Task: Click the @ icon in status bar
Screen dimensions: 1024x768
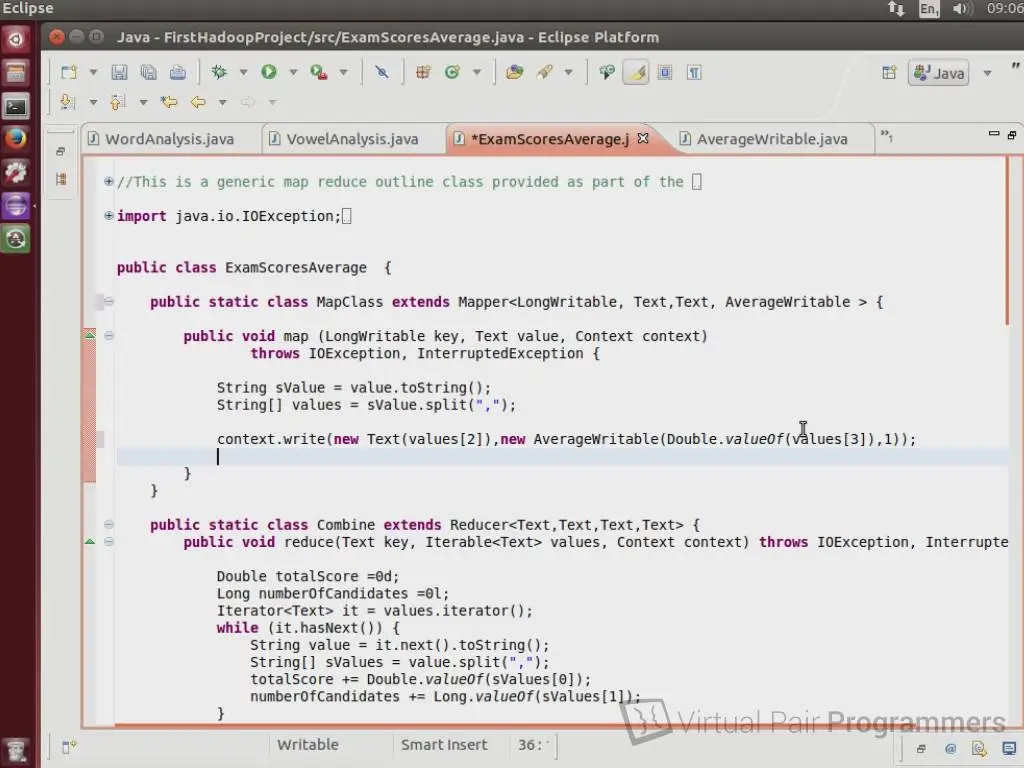Action: click(950, 748)
